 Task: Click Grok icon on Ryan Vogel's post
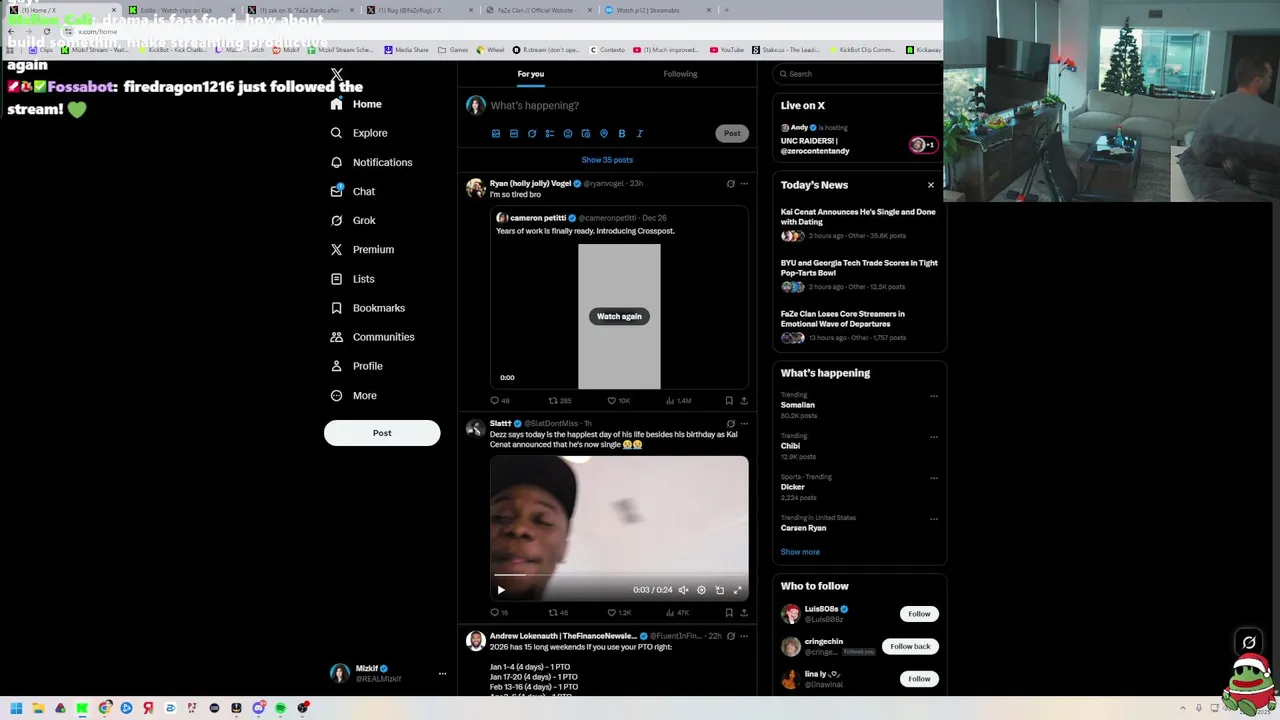point(730,184)
